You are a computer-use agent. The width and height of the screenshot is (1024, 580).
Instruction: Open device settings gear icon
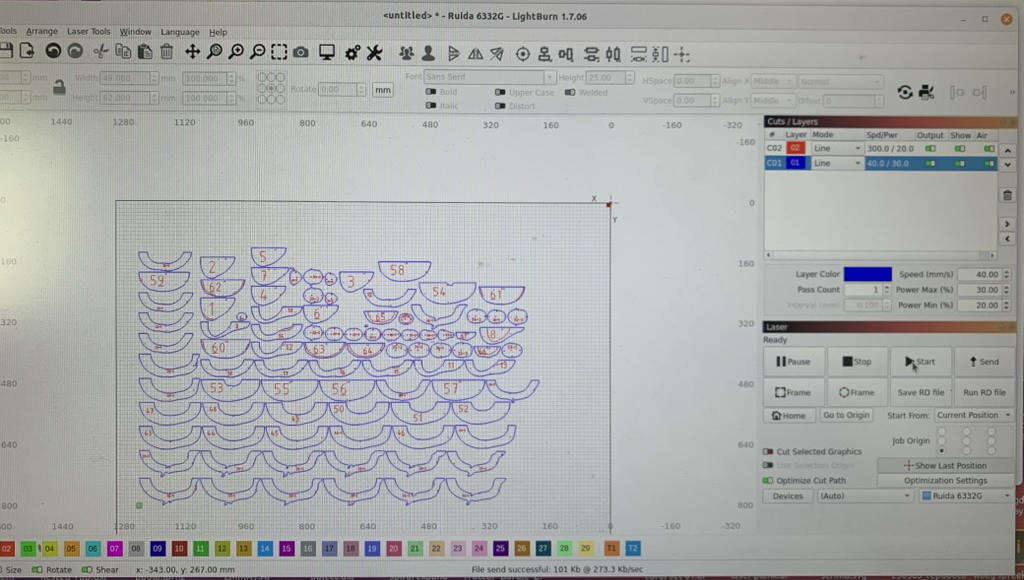[352, 52]
